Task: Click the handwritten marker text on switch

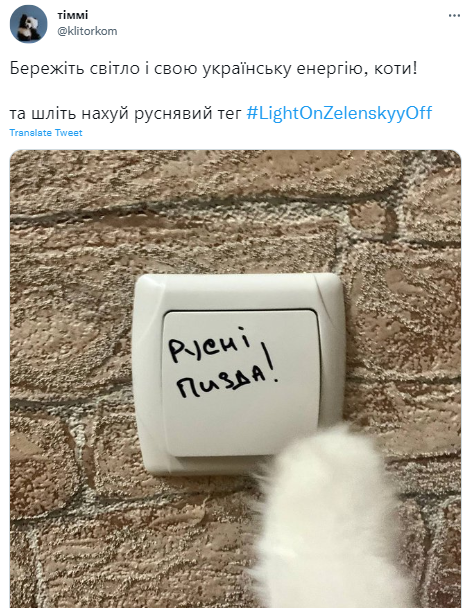Action: [x=223, y=363]
